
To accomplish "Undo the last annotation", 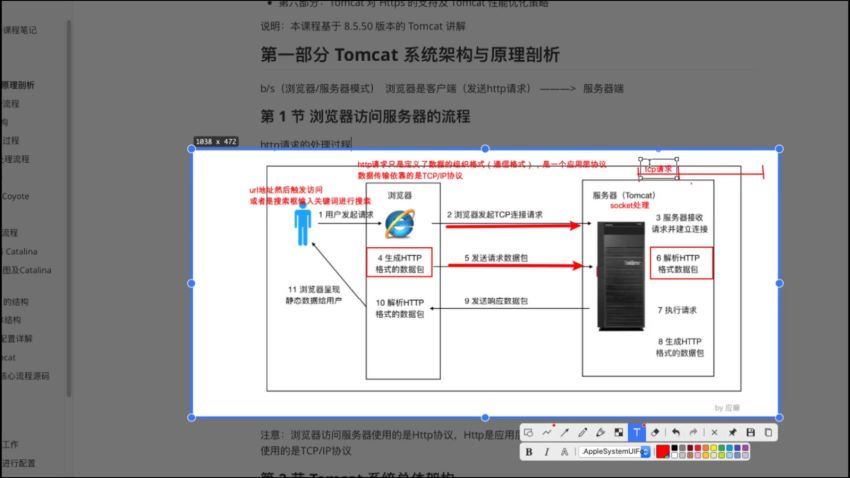I will coord(675,432).
